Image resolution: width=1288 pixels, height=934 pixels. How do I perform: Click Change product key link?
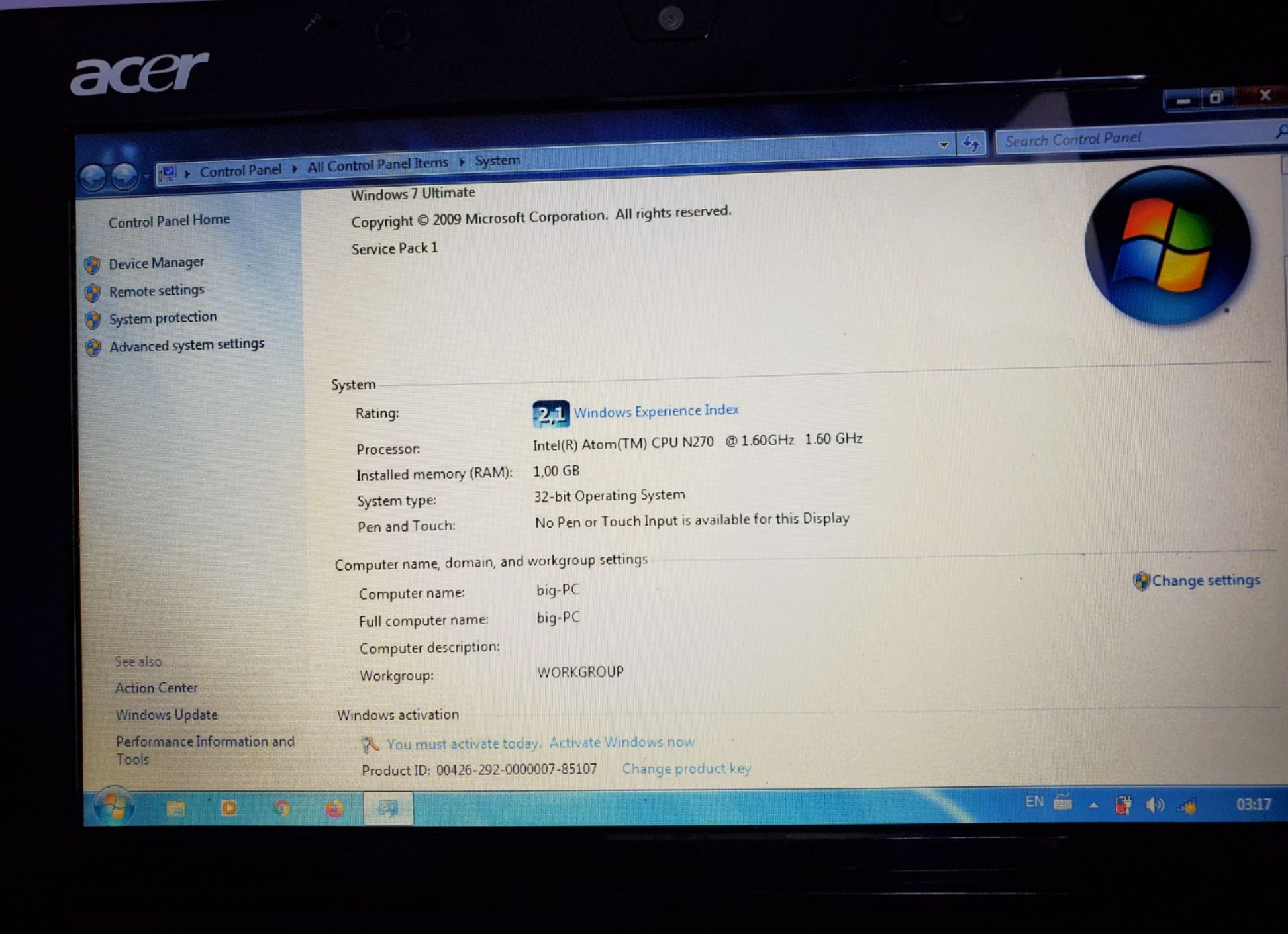tap(686, 769)
